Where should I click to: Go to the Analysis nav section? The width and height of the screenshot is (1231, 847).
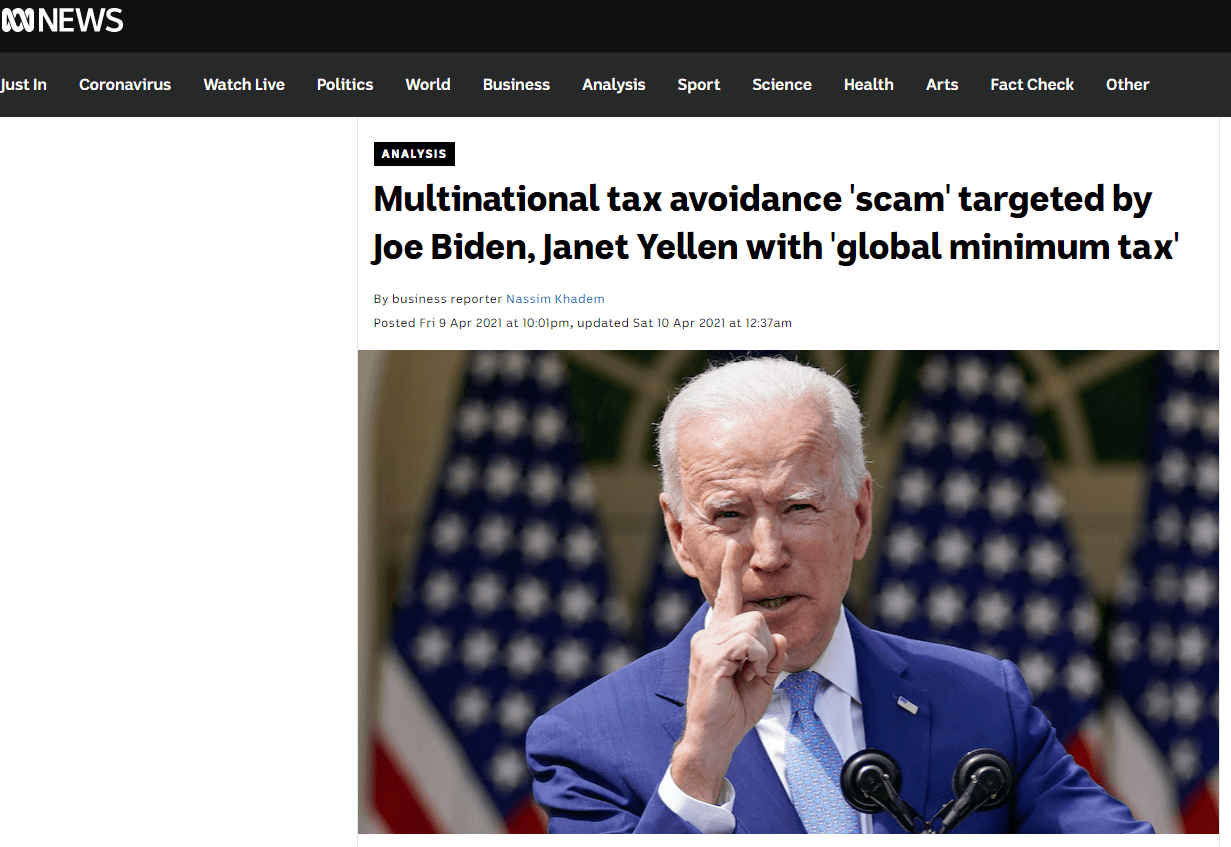614,85
